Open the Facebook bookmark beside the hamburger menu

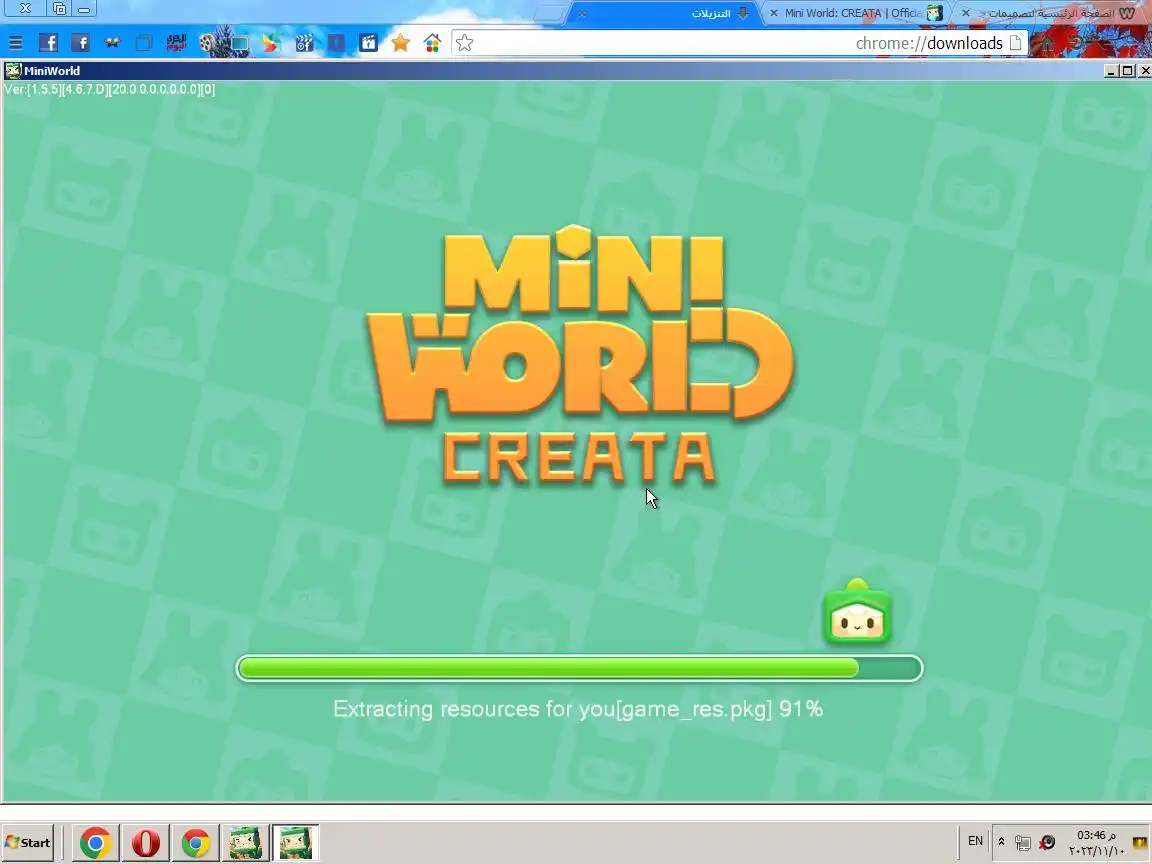48,43
